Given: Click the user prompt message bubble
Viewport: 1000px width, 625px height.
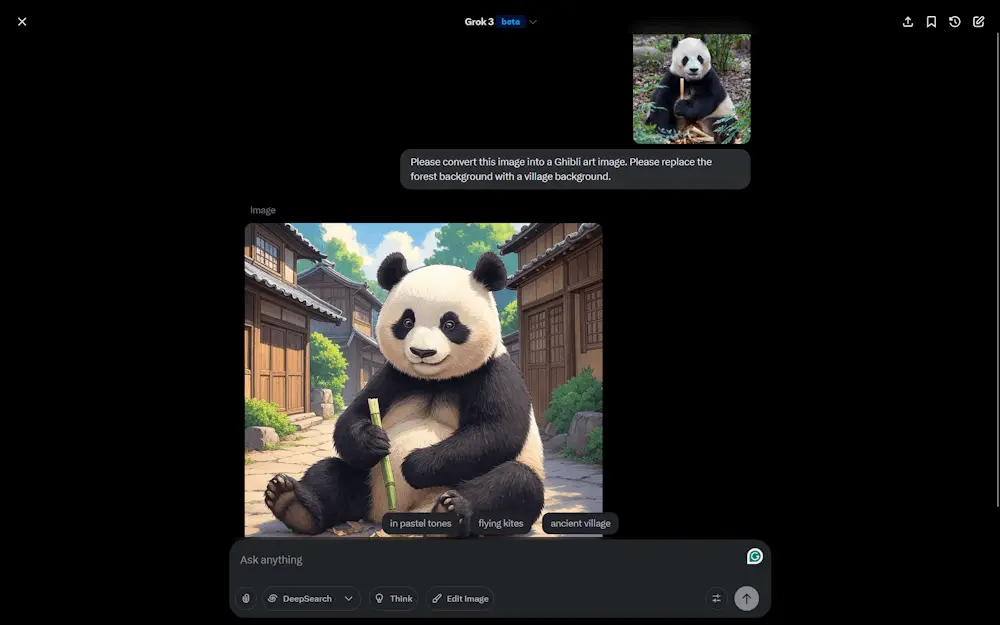Looking at the screenshot, I should click(575, 169).
